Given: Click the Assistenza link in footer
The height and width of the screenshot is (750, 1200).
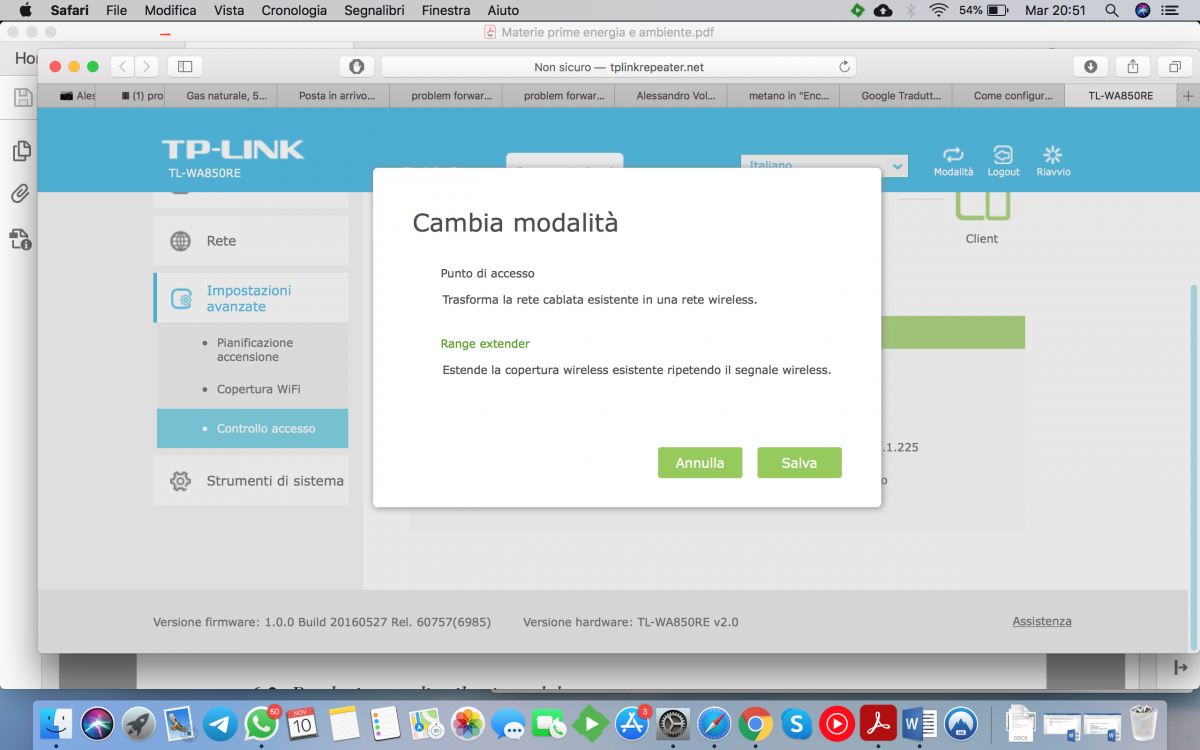Looking at the screenshot, I should pos(1042,621).
